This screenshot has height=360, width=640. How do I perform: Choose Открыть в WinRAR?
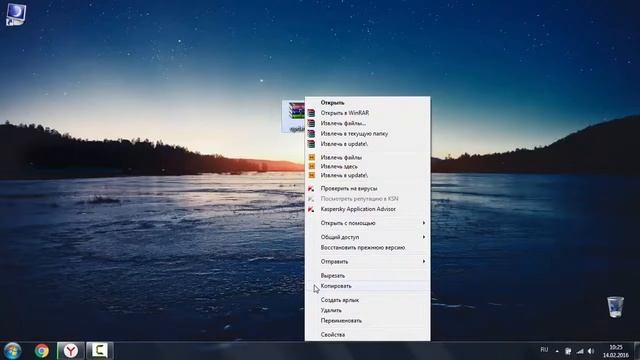(367, 113)
